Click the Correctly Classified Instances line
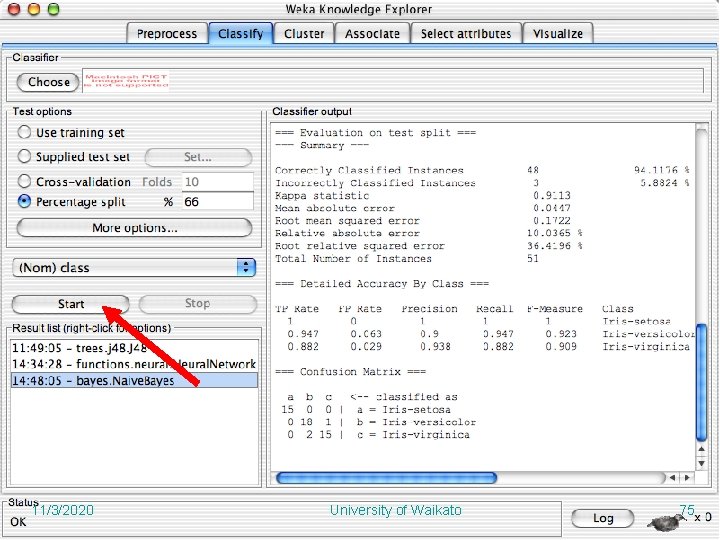 [x=482, y=170]
